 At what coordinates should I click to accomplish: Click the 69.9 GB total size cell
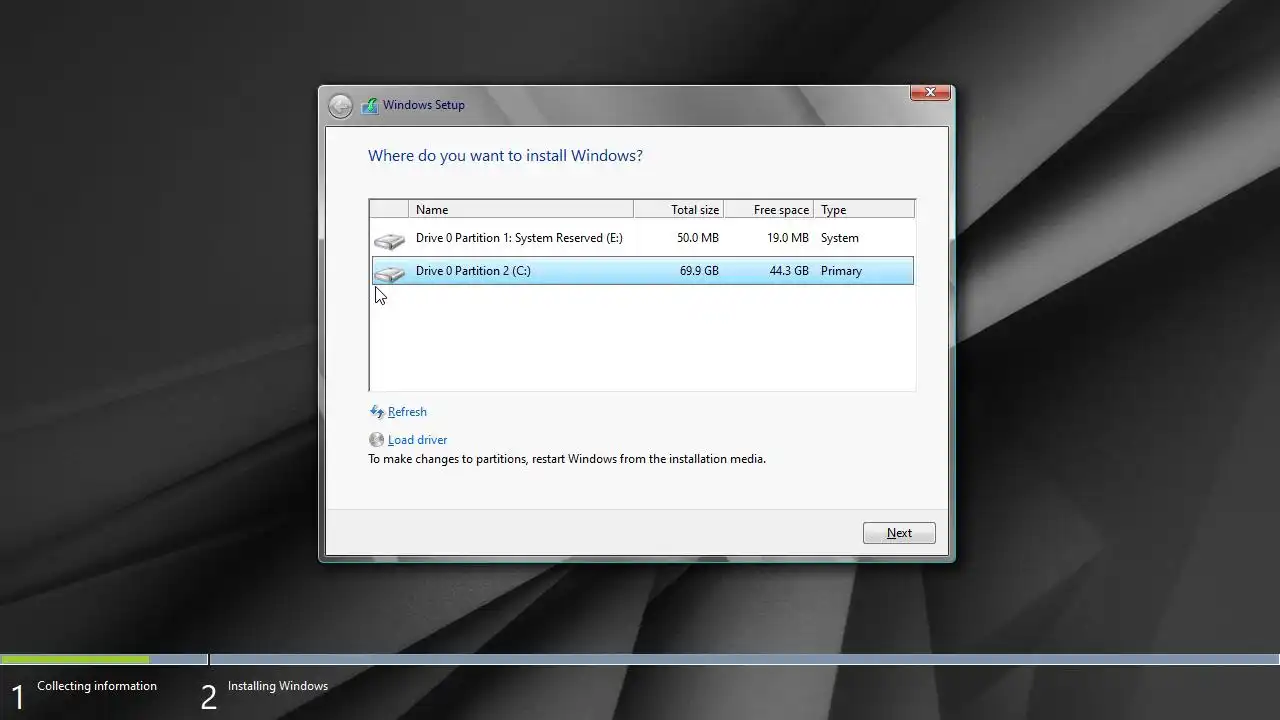[x=699, y=271]
